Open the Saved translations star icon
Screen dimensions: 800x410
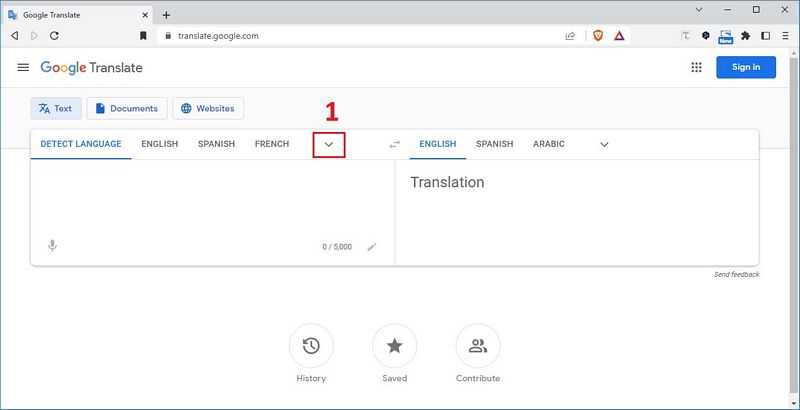tap(394, 346)
